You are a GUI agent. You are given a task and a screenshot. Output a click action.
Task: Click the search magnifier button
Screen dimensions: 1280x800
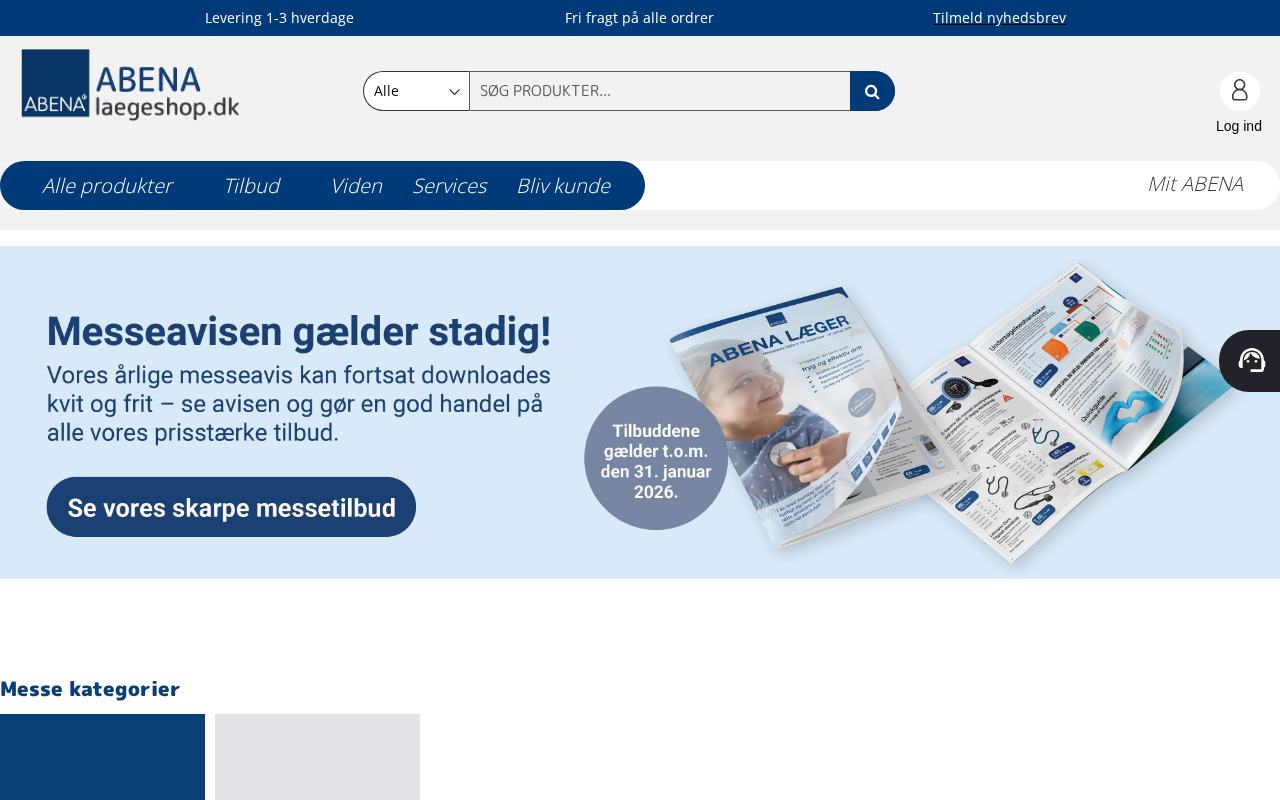tap(872, 91)
